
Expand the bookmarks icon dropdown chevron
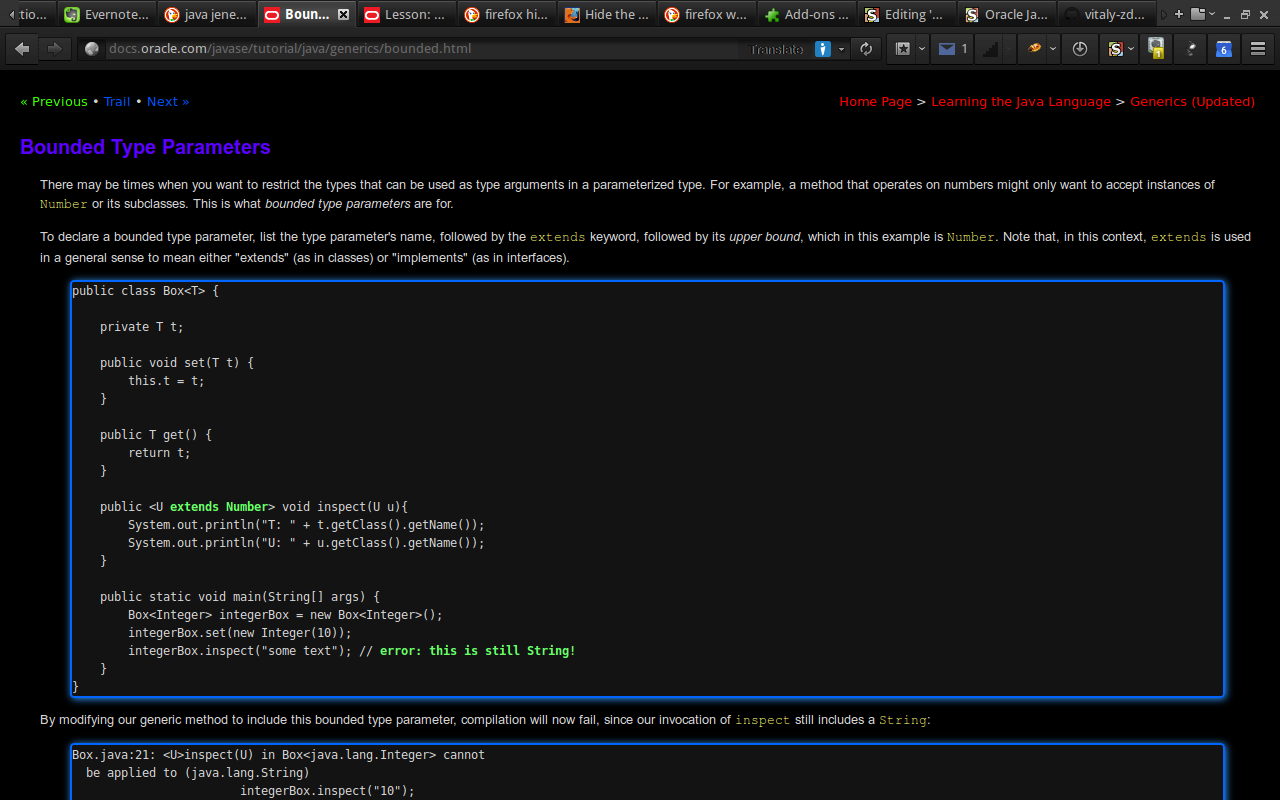click(x=922, y=48)
